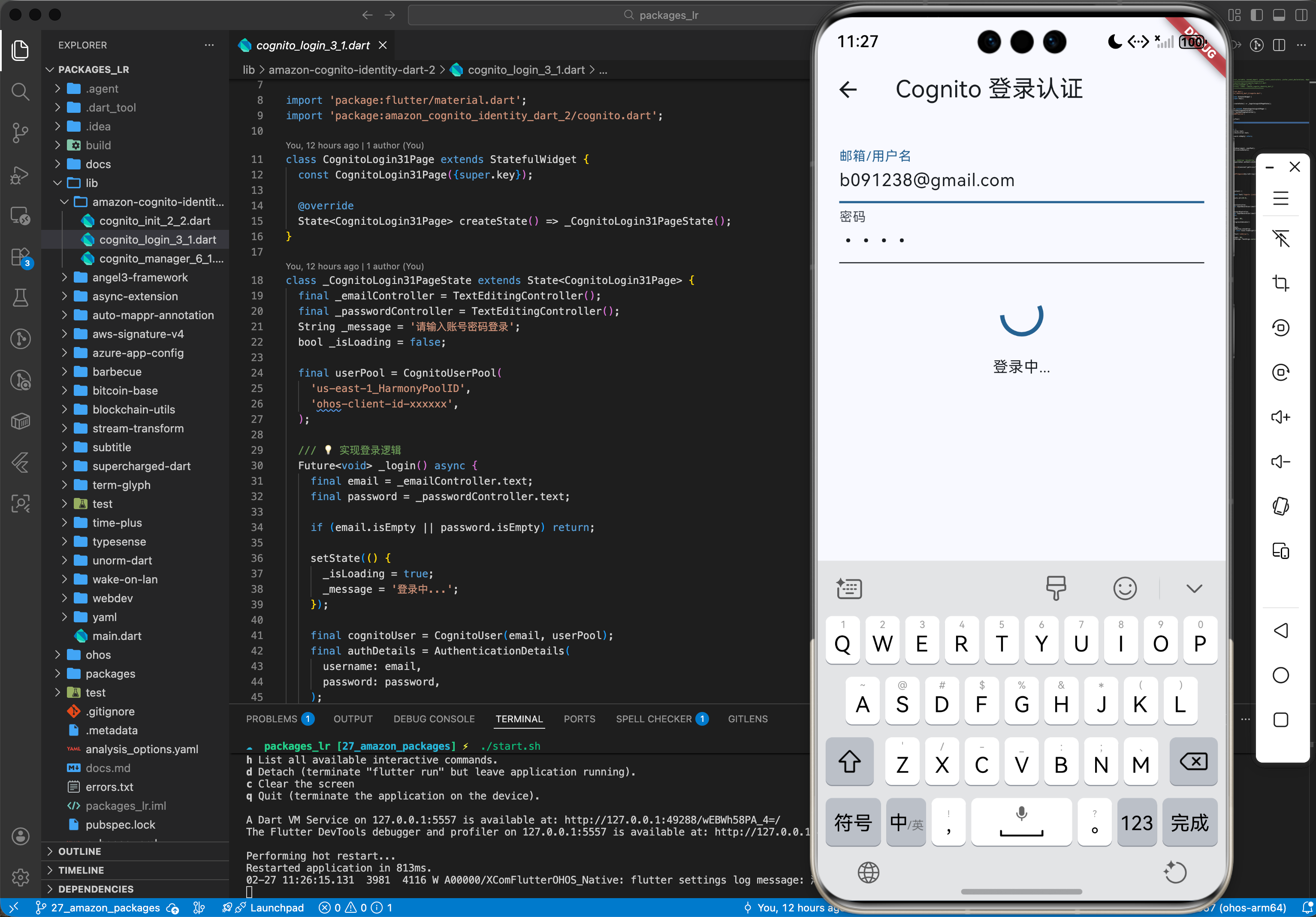Viewport: 1316px width, 917px height.
Task: Click the errors and warnings status counter
Action: pyautogui.click(x=355, y=908)
